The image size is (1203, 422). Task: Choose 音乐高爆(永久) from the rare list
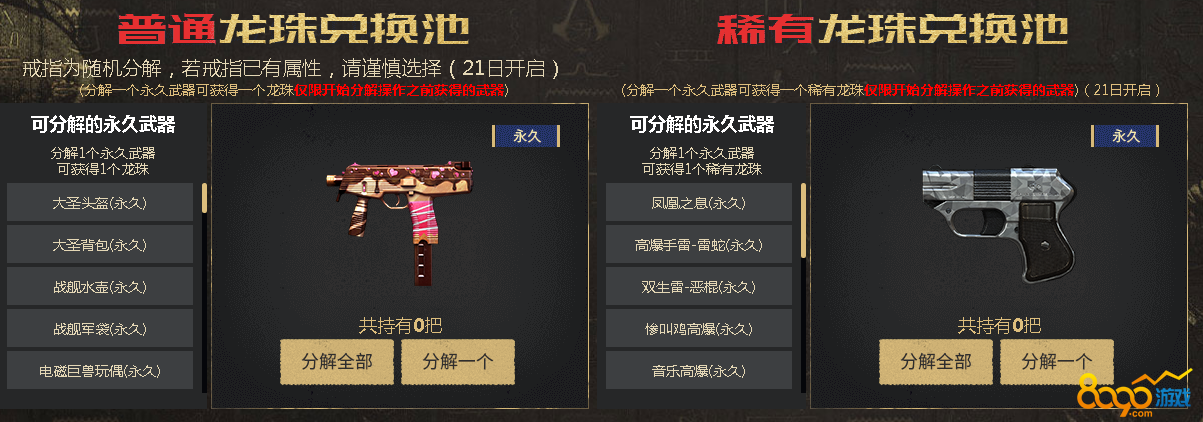click(x=699, y=371)
